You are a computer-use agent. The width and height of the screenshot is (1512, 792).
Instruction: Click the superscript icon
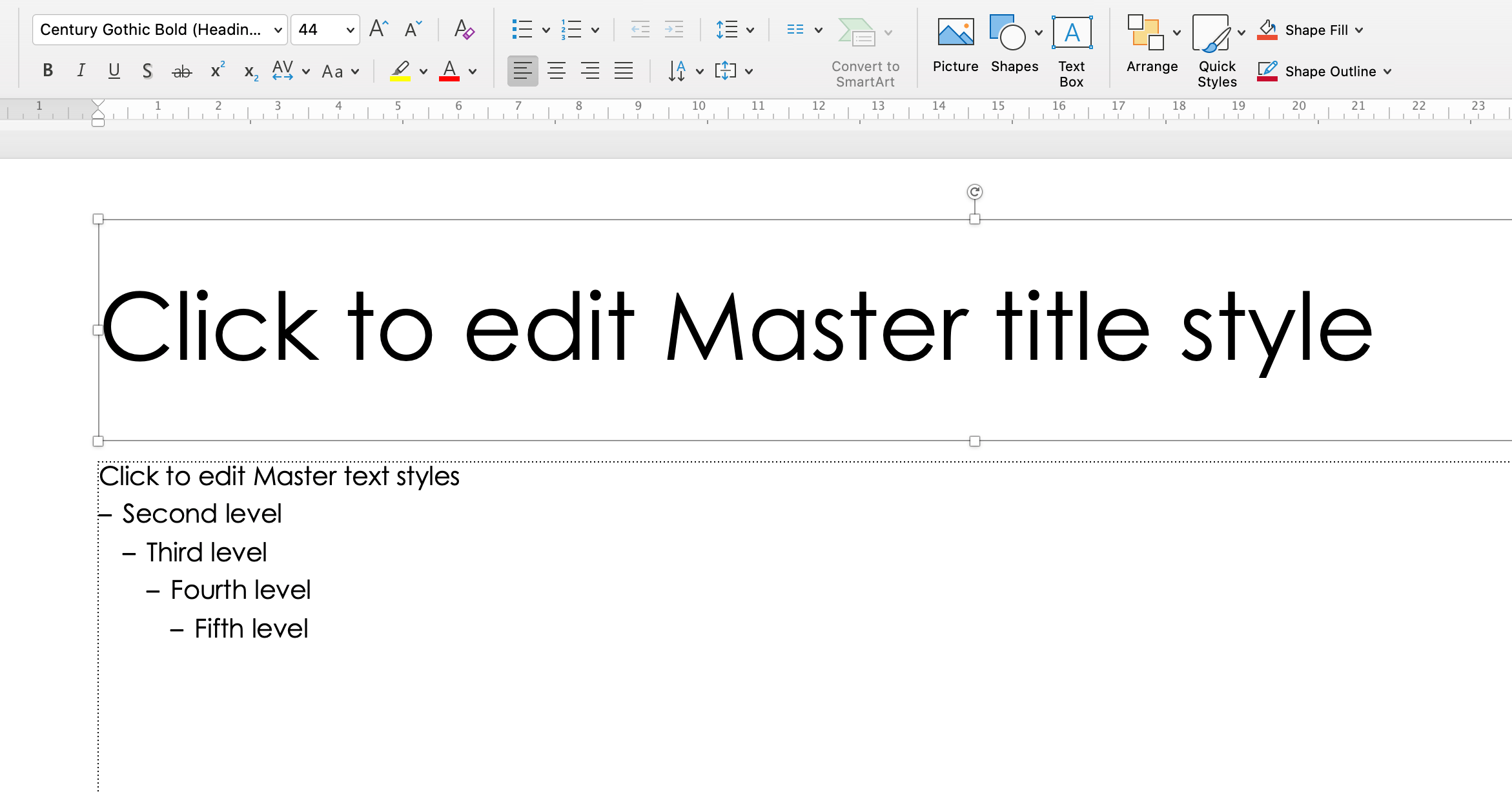[218, 70]
